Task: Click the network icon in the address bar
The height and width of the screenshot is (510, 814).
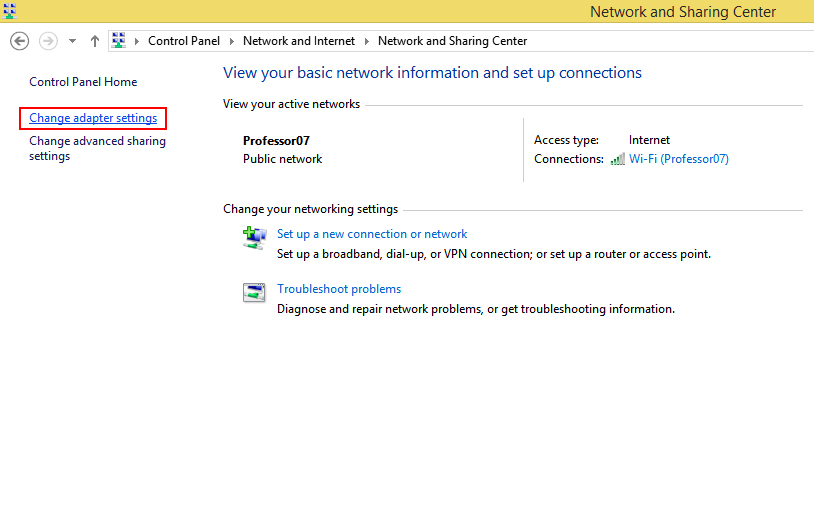Action: (x=119, y=41)
